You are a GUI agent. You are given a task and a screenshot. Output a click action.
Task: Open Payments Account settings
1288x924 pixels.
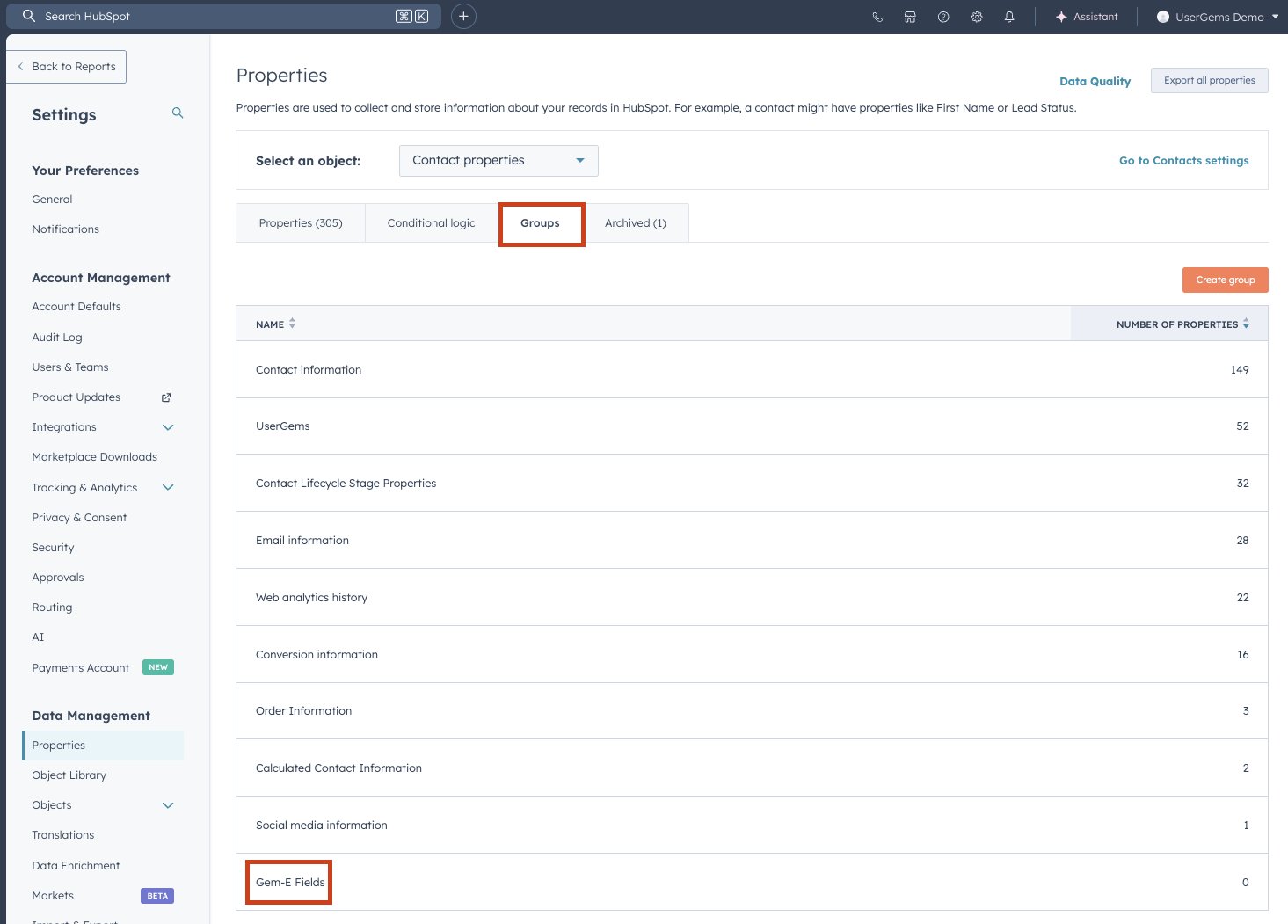tap(81, 668)
